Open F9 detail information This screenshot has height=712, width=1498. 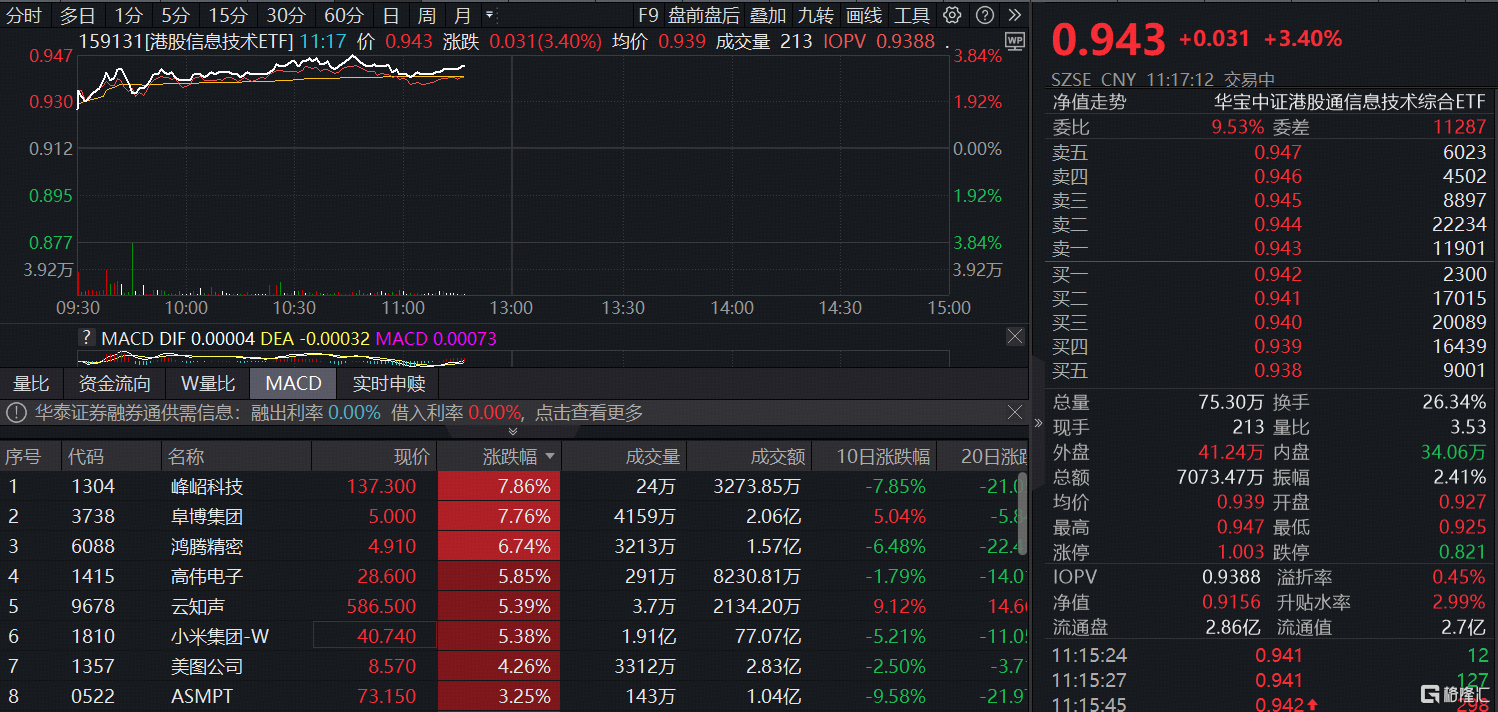pyautogui.click(x=648, y=15)
